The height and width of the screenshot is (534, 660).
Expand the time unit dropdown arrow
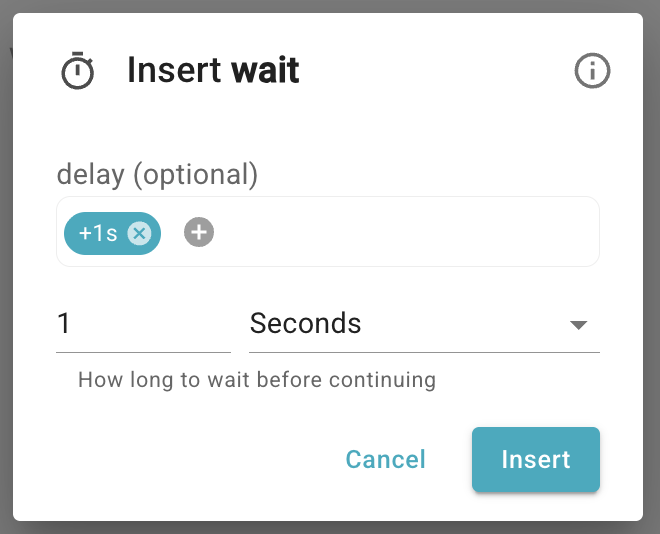pos(577,325)
